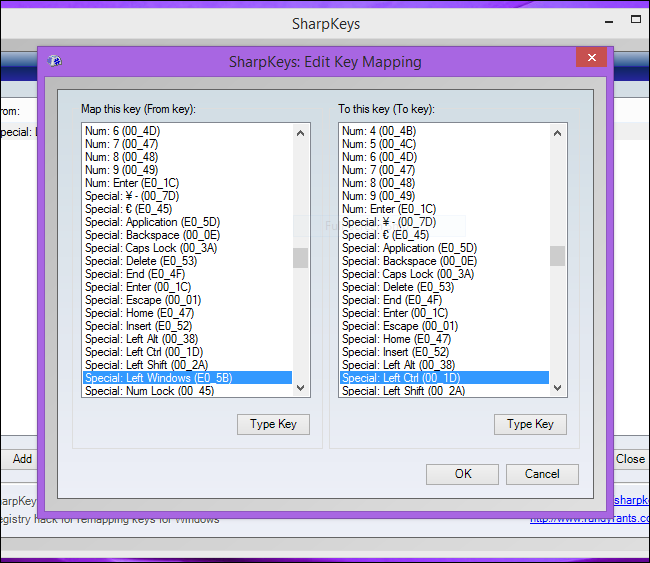Select To key Special: Caps Lock (00_3A)
This screenshot has height=563, width=650.
pyautogui.click(x=444, y=274)
